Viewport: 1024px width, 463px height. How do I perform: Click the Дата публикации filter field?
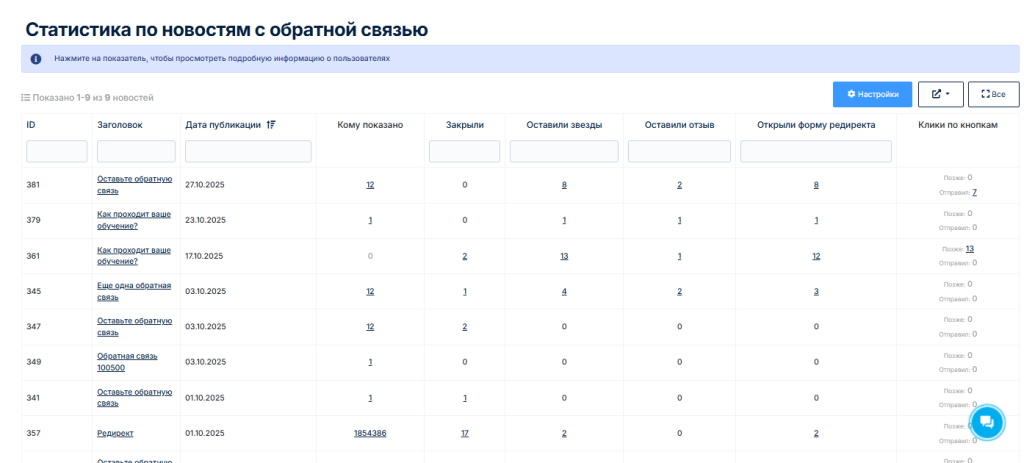coord(248,151)
